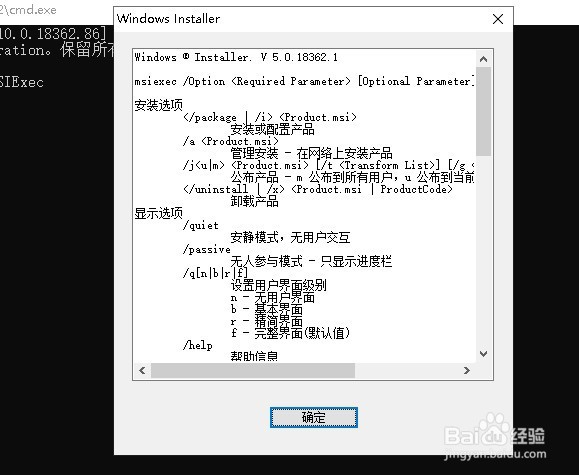Click the '/j<u|m> <Product.msi>' line
The width and height of the screenshot is (579, 475).
click(x=329, y=165)
